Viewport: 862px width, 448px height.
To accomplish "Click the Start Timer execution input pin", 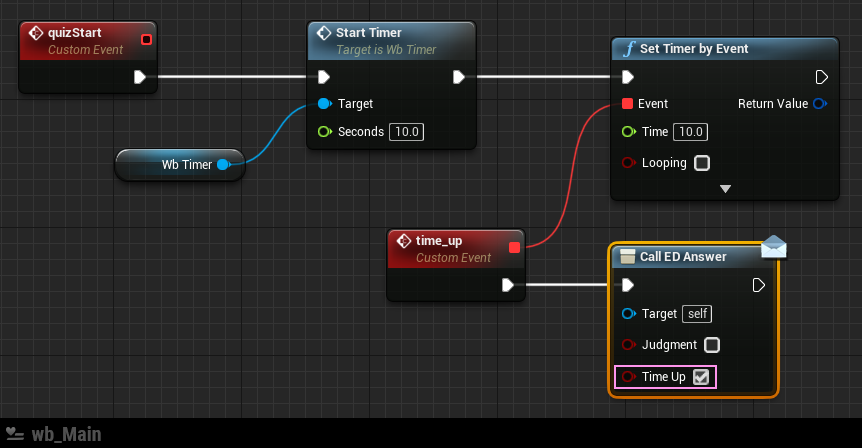I will click(324, 77).
